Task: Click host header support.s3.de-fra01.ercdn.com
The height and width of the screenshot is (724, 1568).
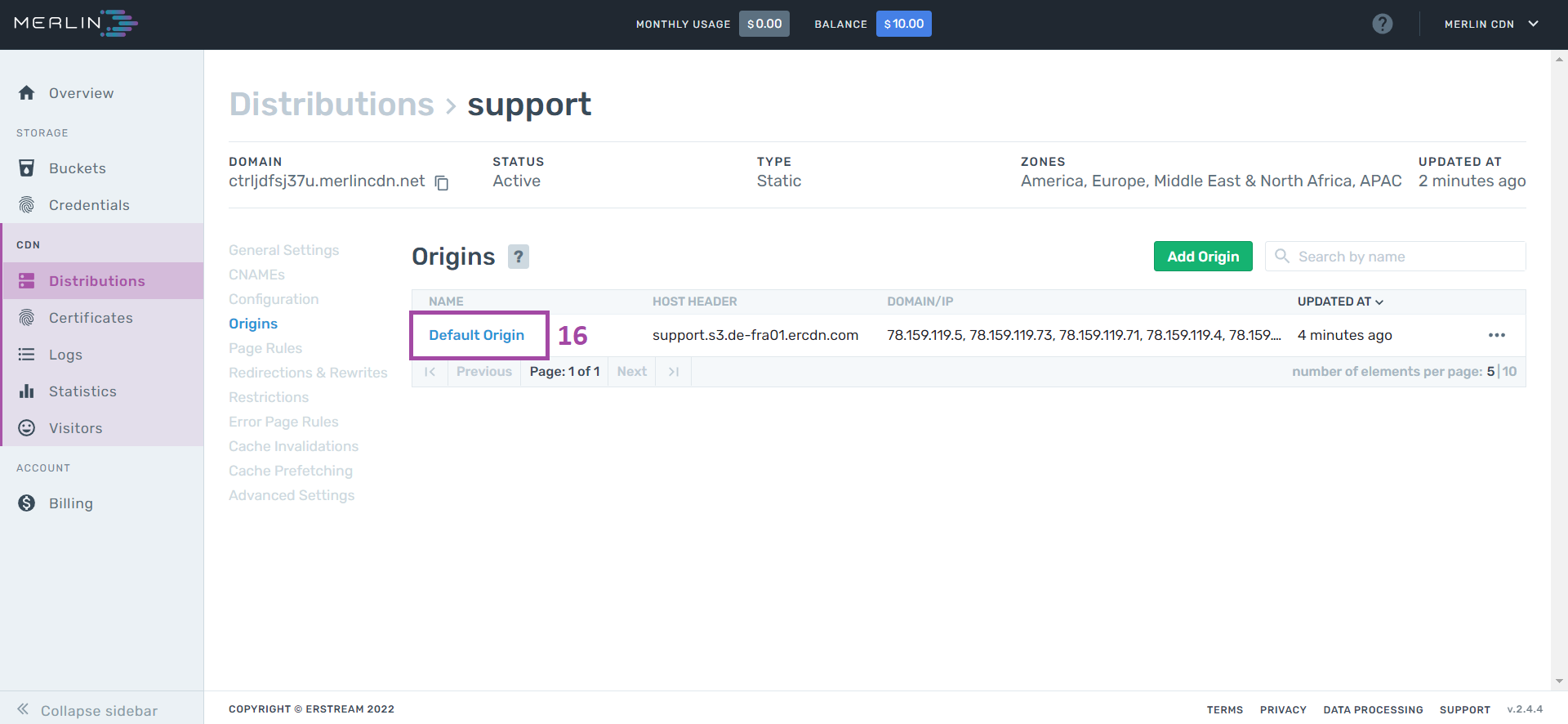Action: coord(755,335)
